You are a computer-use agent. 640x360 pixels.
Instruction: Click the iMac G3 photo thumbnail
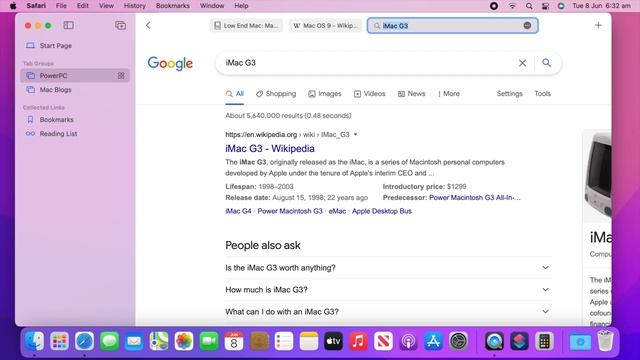tap(597, 176)
